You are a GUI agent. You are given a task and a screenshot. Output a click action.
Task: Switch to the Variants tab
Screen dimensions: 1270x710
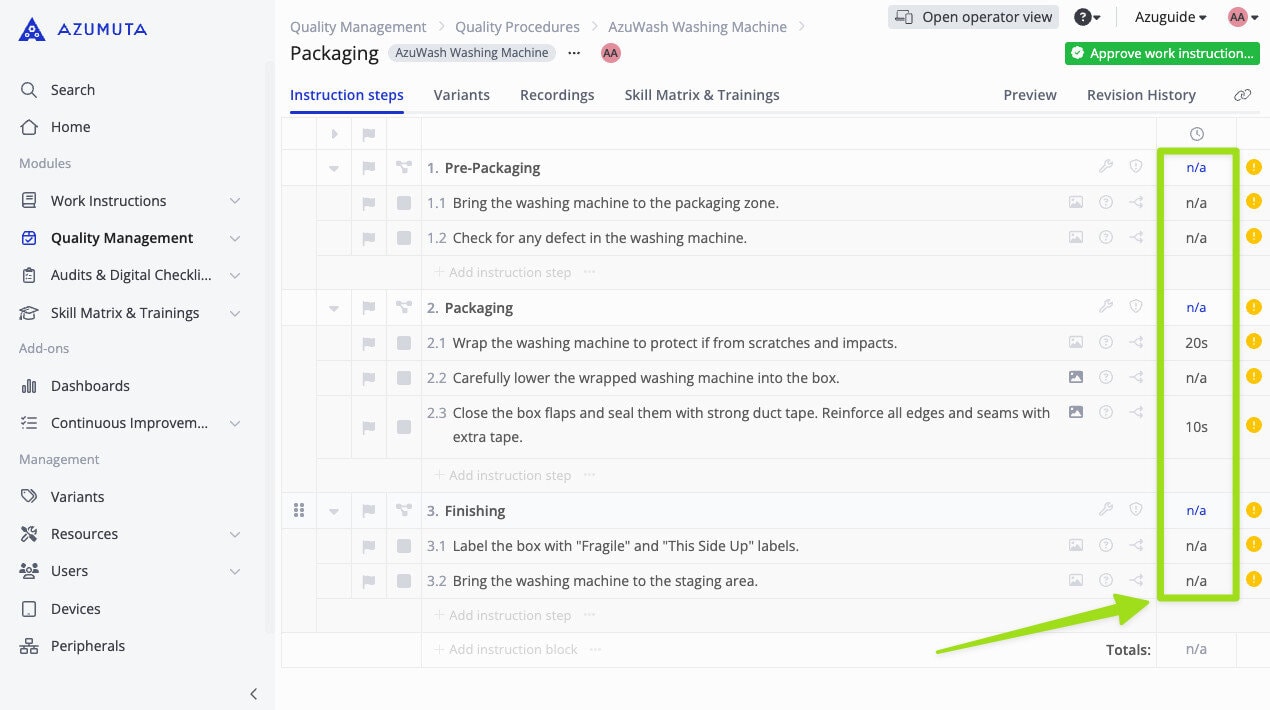pos(461,95)
